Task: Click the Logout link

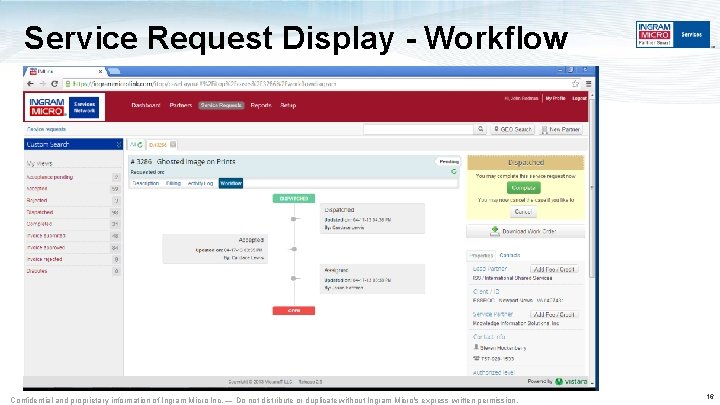Action: point(579,98)
